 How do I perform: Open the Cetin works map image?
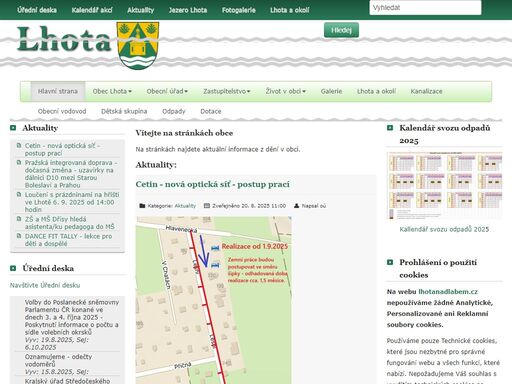pos(214,300)
